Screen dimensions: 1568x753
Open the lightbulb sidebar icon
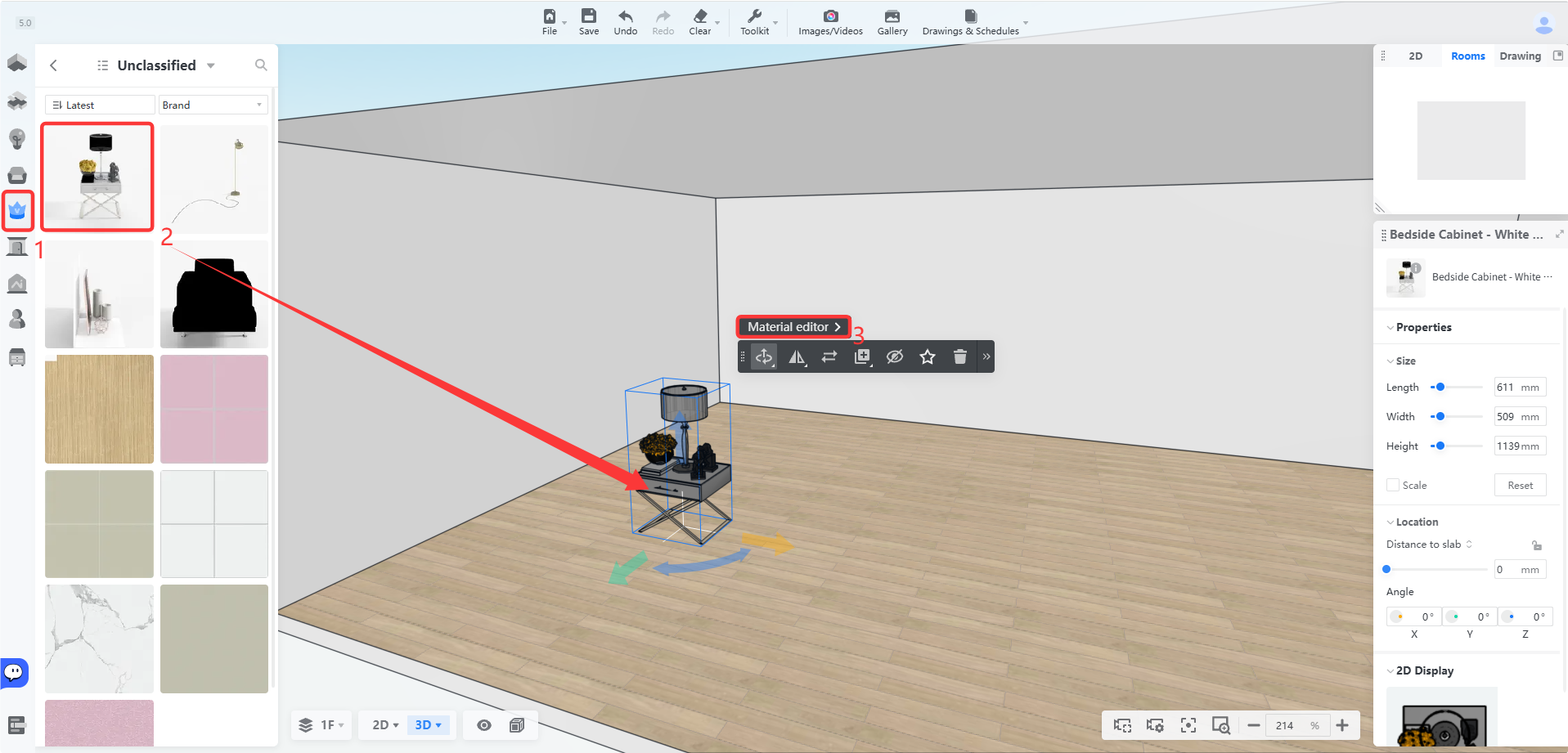coord(17,138)
